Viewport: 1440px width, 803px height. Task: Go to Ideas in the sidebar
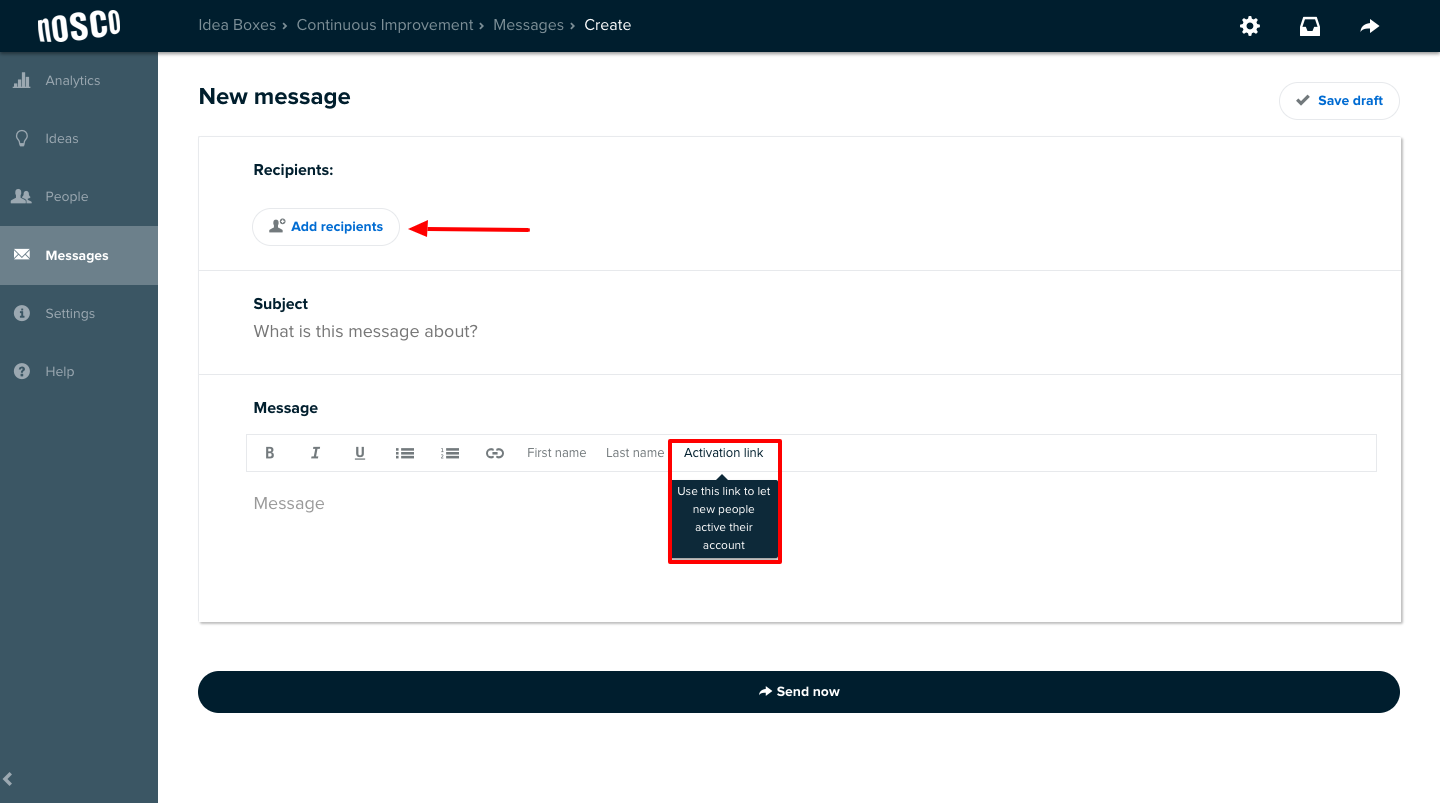pos(79,139)
